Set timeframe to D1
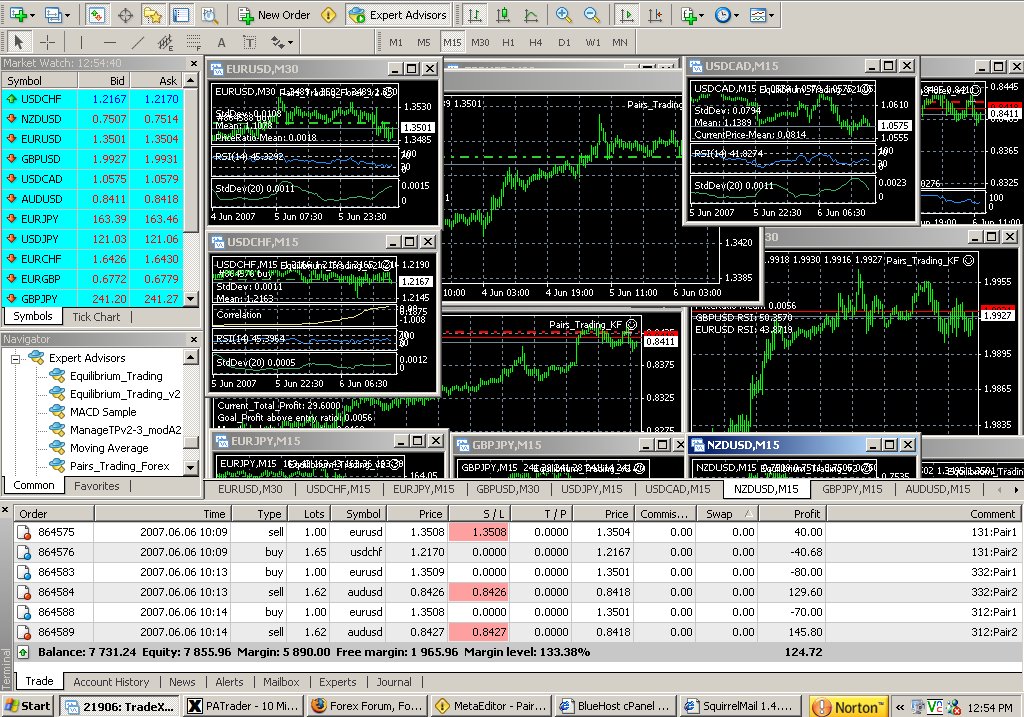Viewport: 1024px width, 717px height. (564, 42)
